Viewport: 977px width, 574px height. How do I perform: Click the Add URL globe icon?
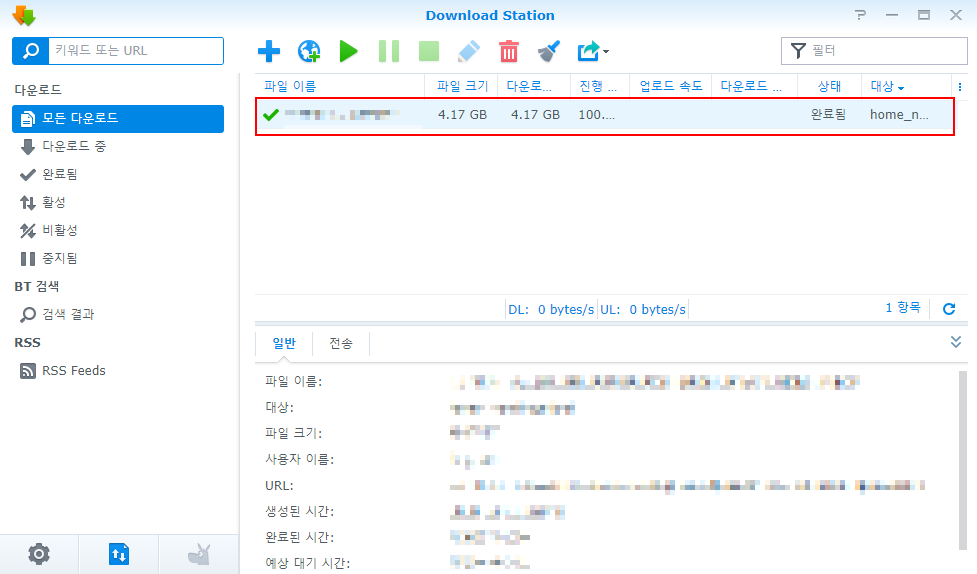pos(309,51)
